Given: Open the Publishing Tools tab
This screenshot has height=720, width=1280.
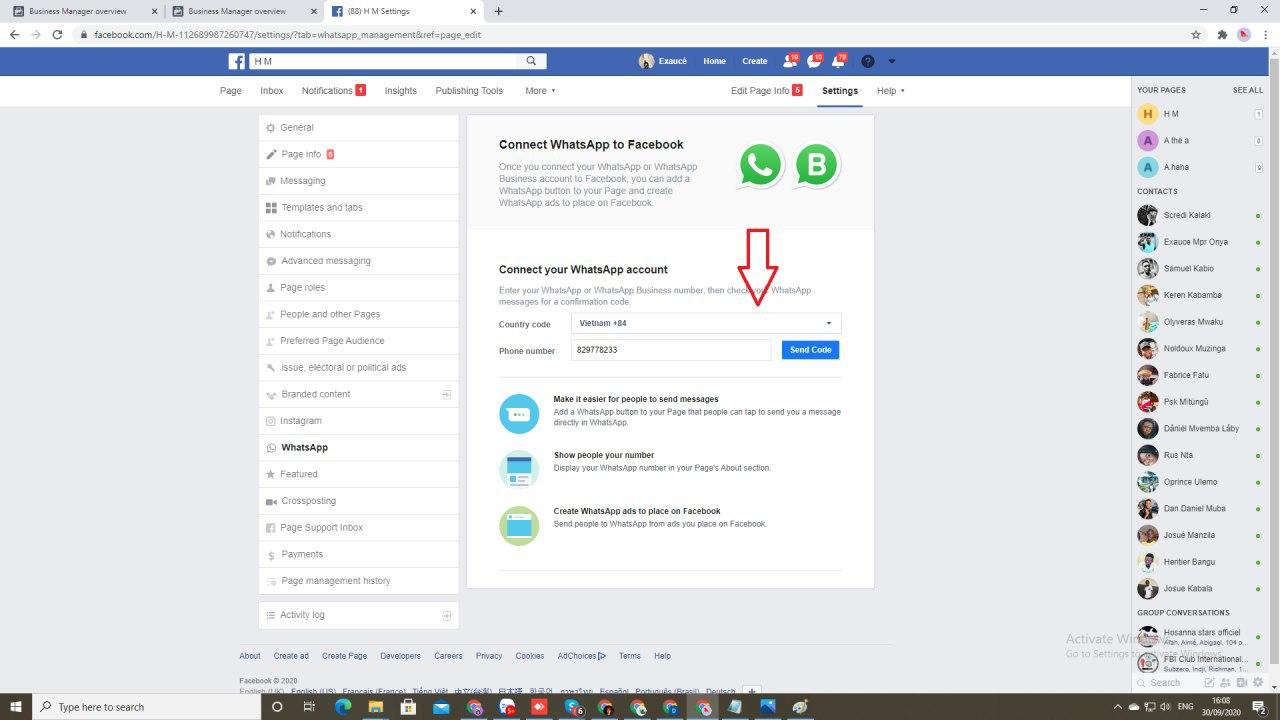Looking at the screenshot, I should [469, 91].
